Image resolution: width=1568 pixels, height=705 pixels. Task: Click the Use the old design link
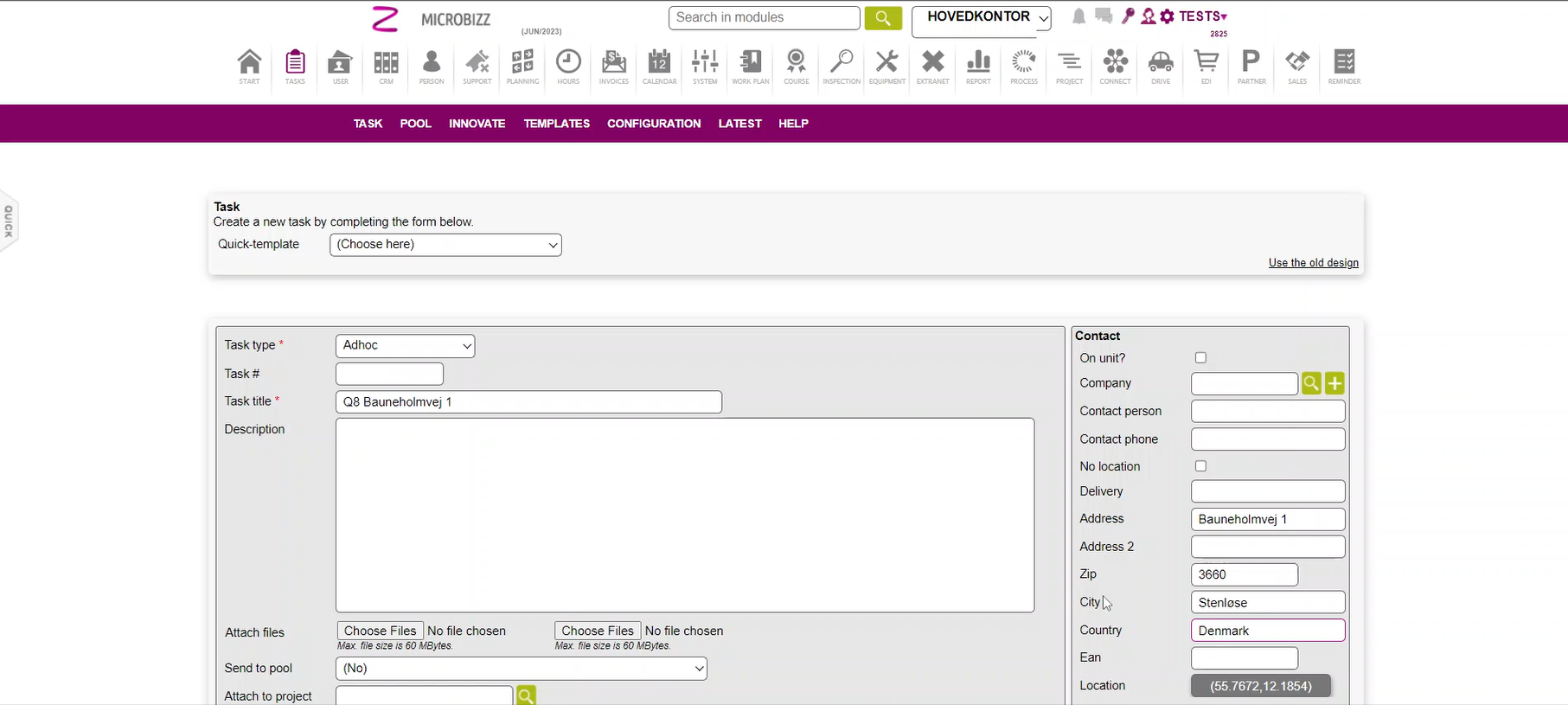pyautogui.click(x=1313, y=263)
